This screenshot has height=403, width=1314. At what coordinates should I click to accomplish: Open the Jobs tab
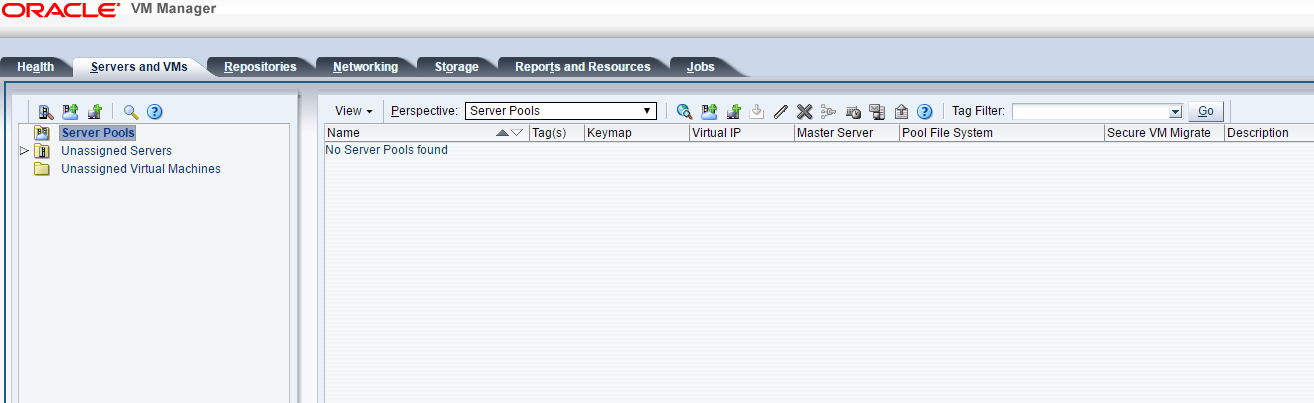701,67
